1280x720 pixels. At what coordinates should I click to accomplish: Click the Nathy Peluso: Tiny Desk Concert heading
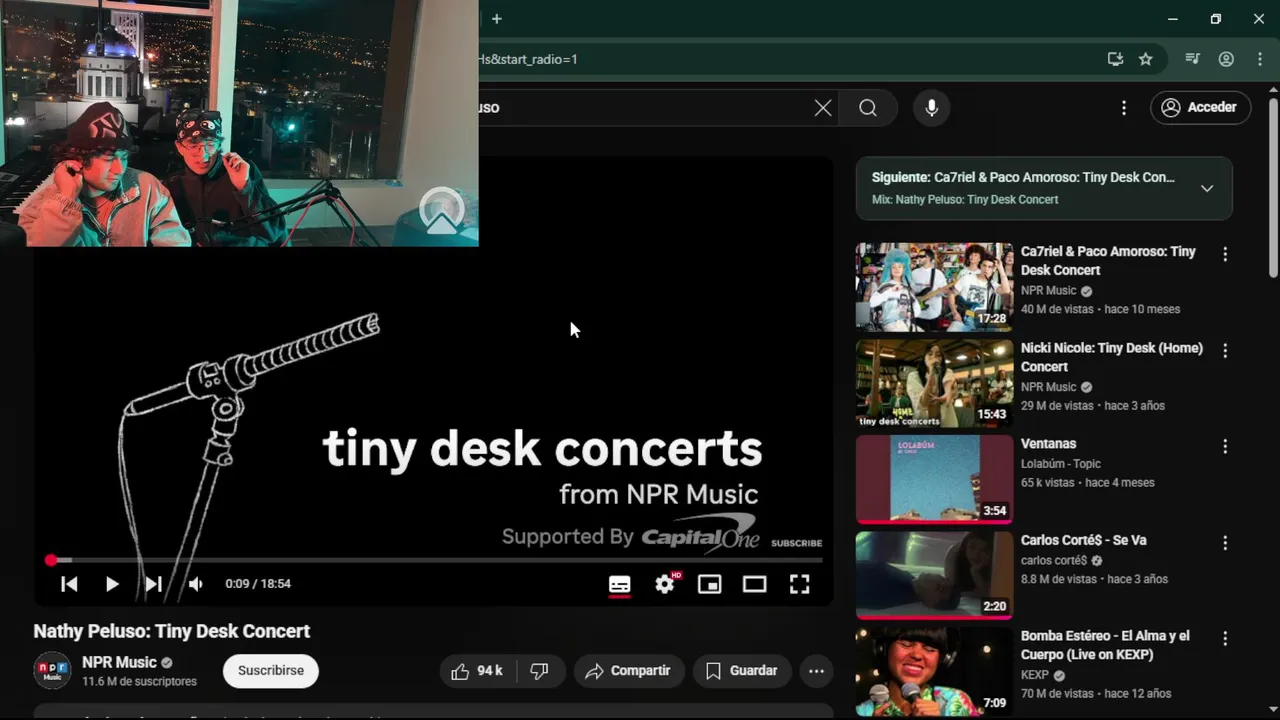click(172, 631)
